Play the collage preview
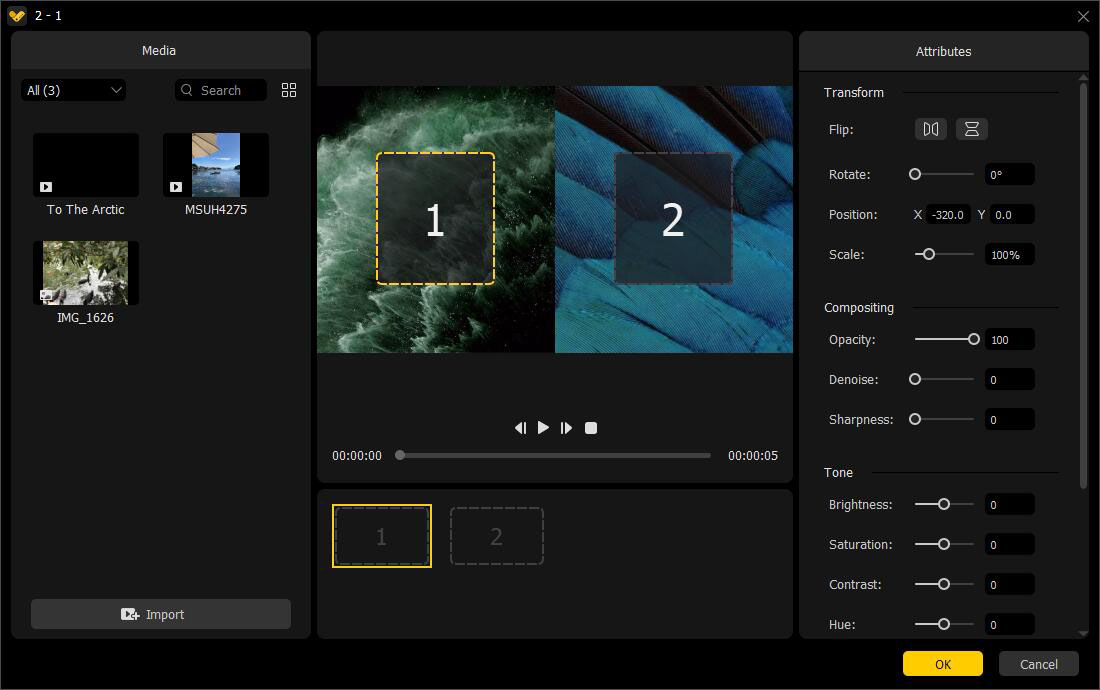This screenshot has width=1100, height=690. (543, 427)
